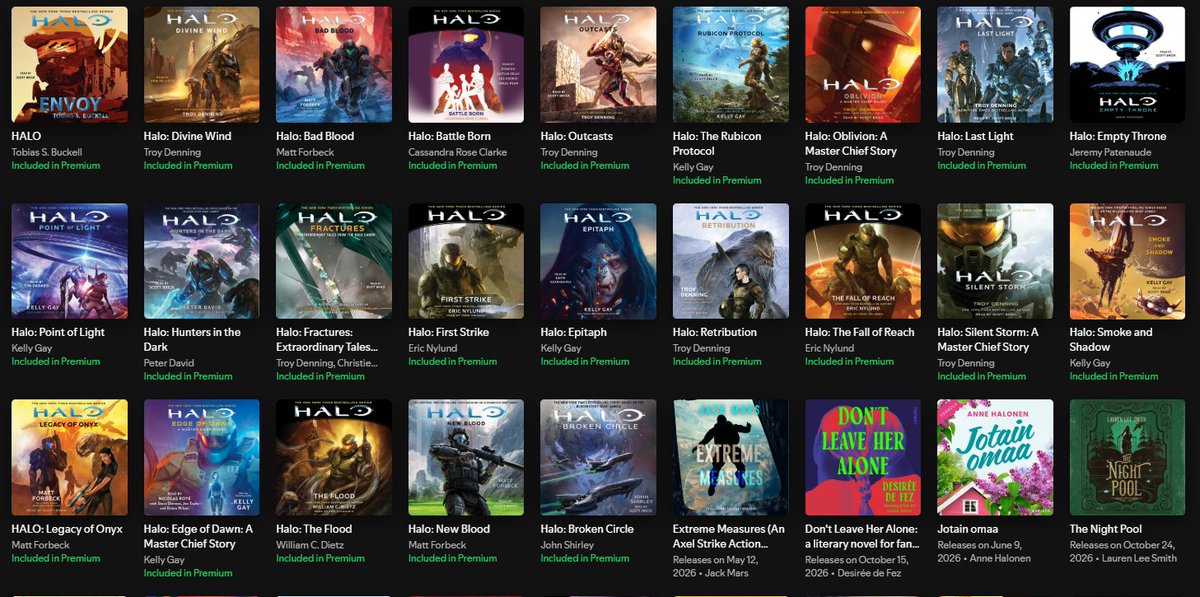Image resolution: width=1200 pixels, height=597 pixels.
Task: Open the Halo: Silent Storm cover art
Action: tap(995, 261)
